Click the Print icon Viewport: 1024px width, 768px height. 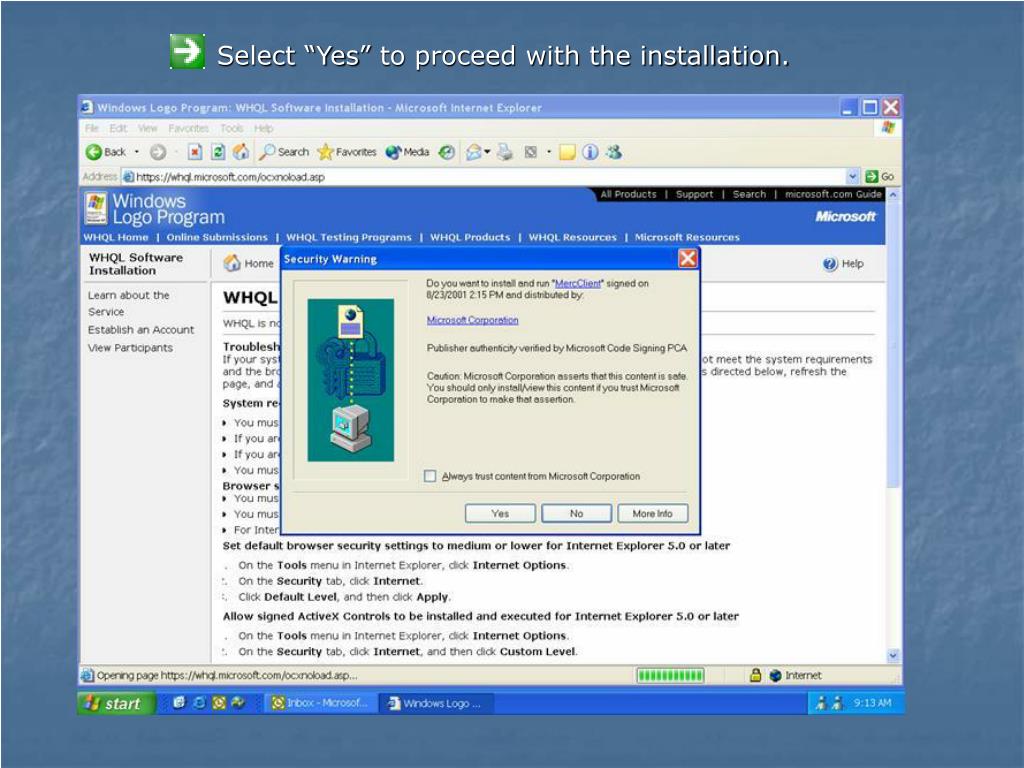(x=505, y=152)
